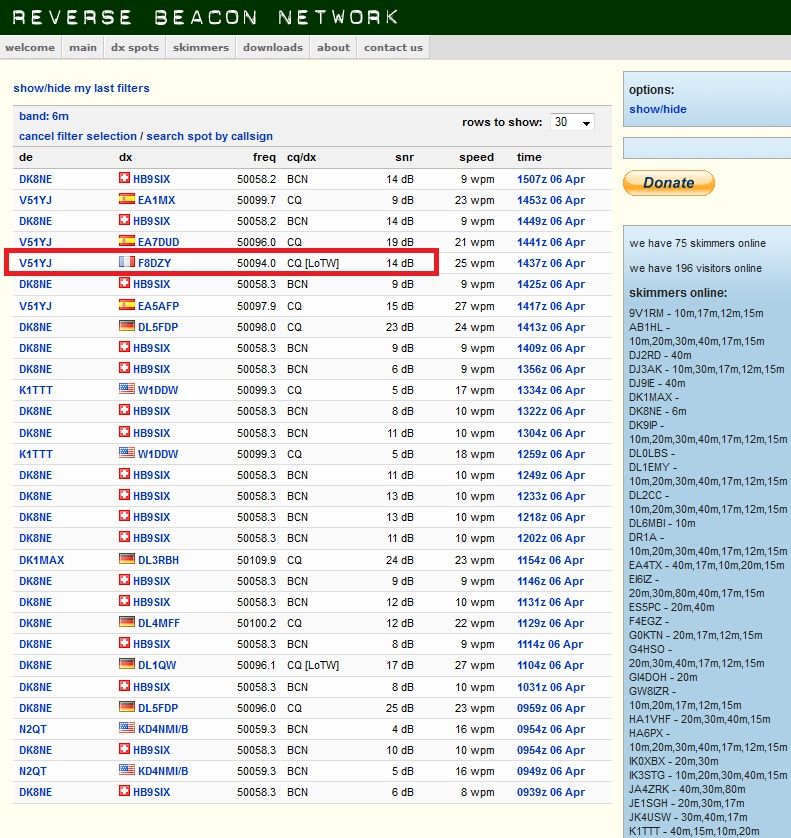Click the US flag in the 0954z KD4NMI/B row
Image resolution: width=791 pixels, height=838 pixels.
pos(127,728)
